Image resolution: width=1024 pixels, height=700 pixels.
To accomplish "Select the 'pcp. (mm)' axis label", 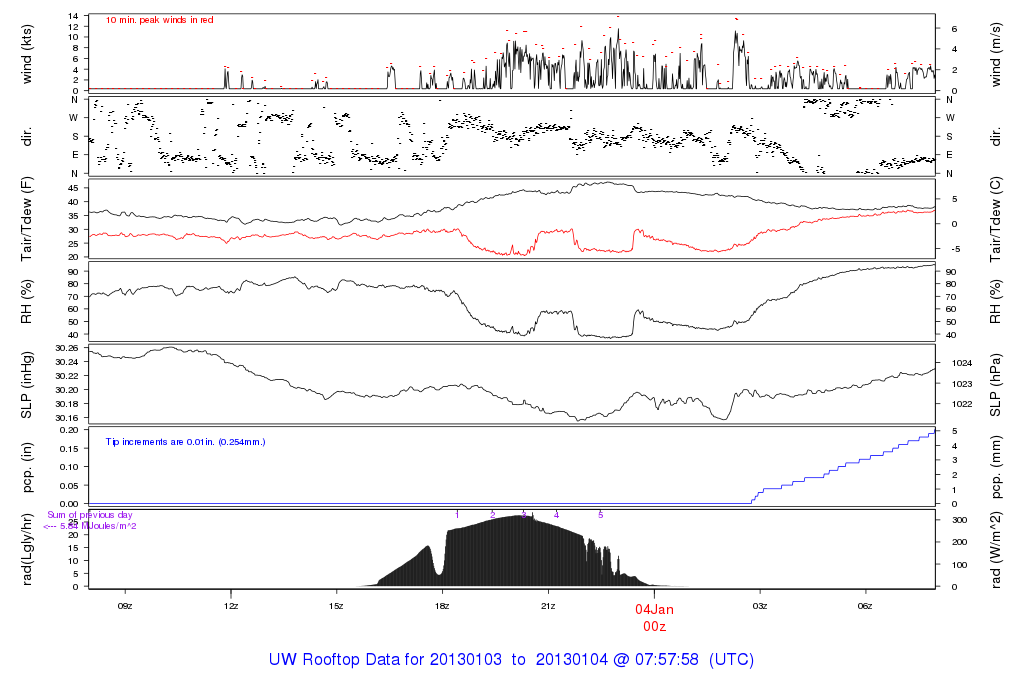I will click(995, 468).
